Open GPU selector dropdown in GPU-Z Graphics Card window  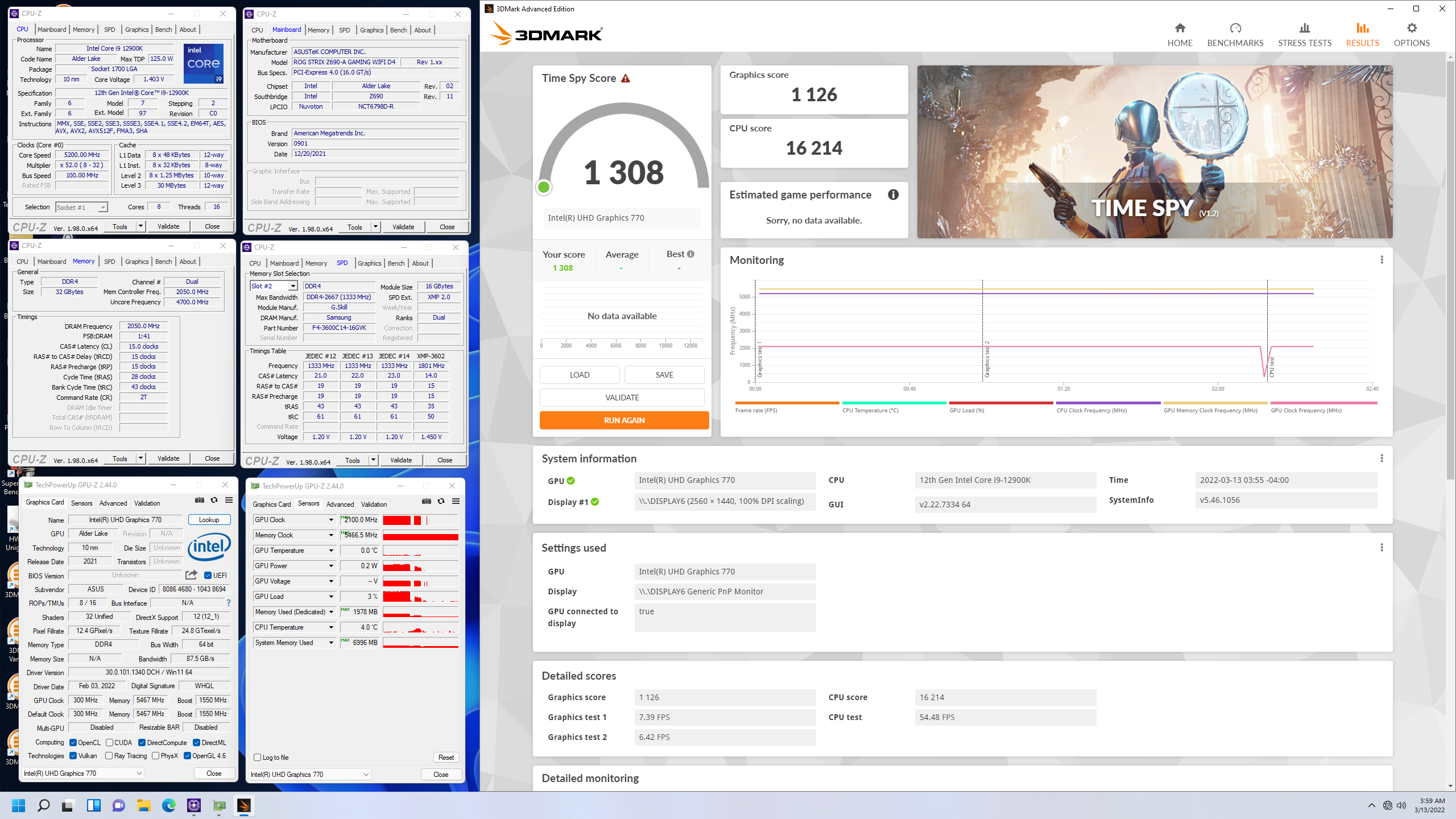[x=82, y=773]
